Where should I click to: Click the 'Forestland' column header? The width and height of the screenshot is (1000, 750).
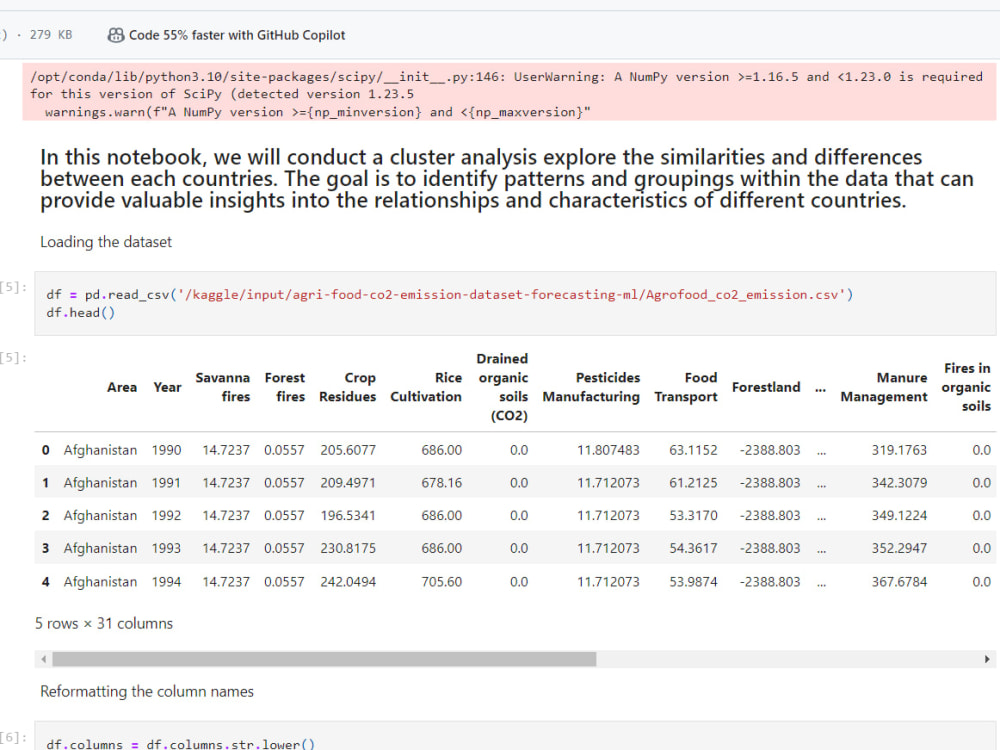[x=766, y=387]
